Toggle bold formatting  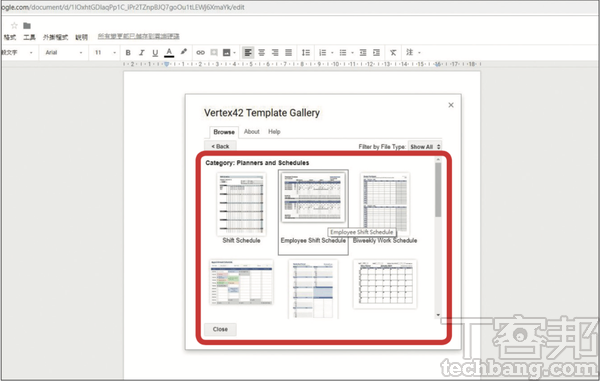pos(128,52)
